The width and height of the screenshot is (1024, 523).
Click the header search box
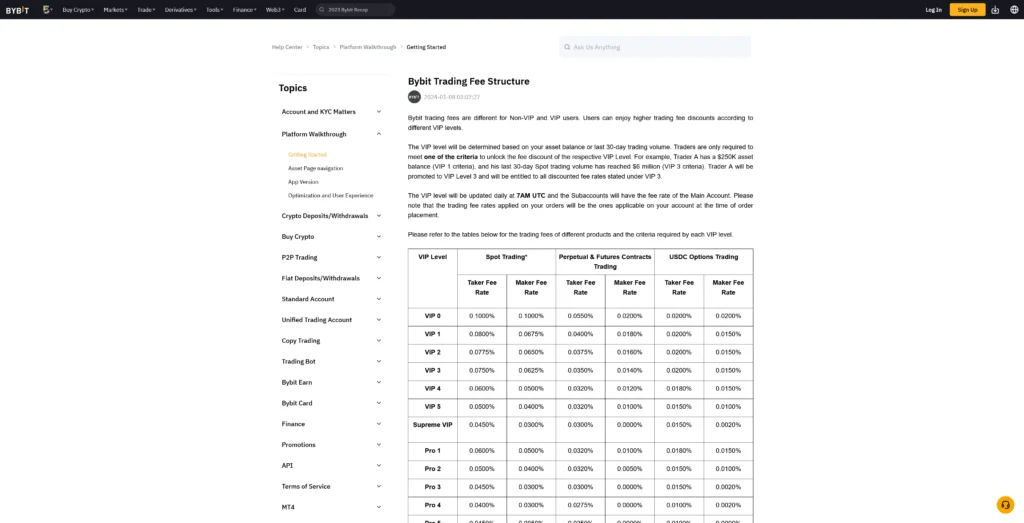[x=355, y=10]
